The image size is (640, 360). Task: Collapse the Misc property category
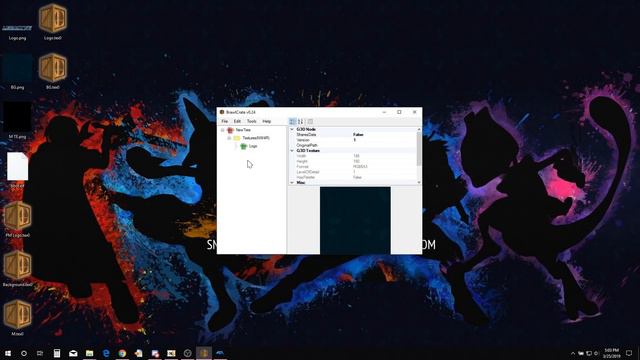[292, 182]
